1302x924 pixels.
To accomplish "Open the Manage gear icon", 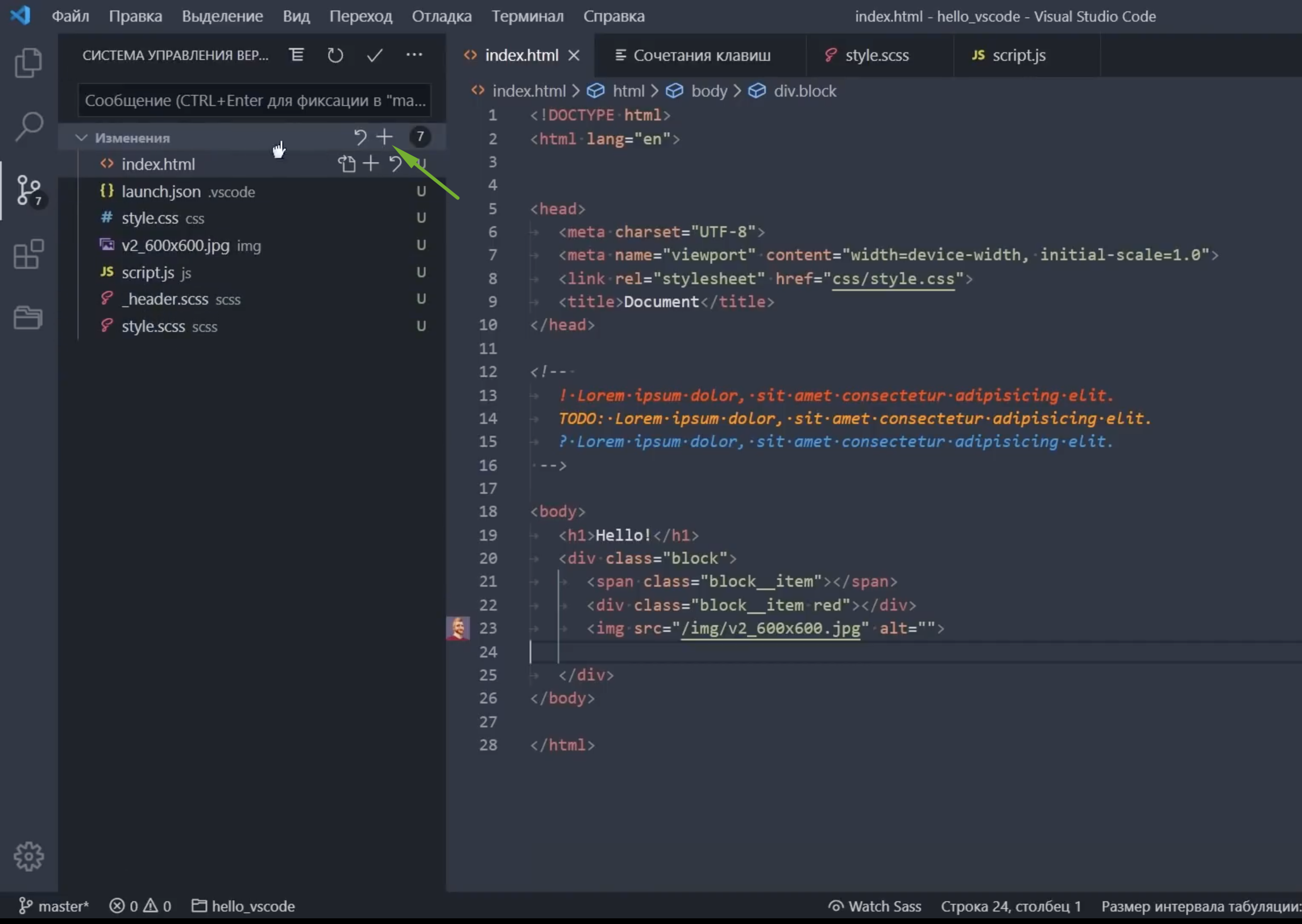I will [28, 856].
